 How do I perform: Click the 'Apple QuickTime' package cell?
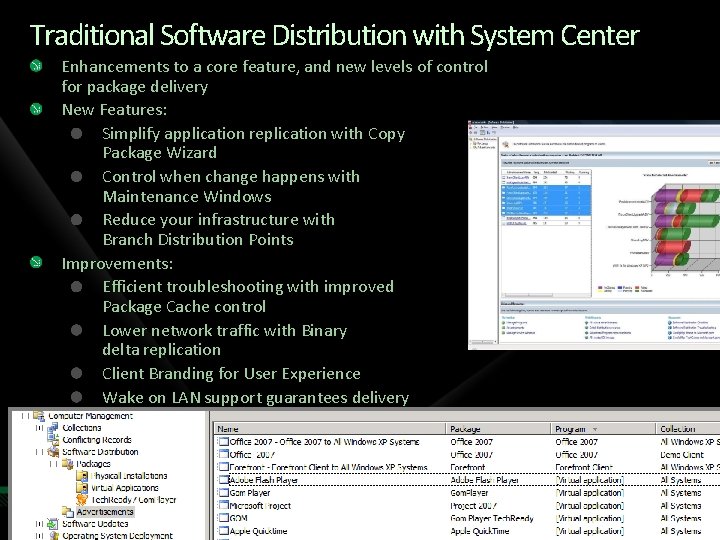pyautogui.click(x=479, y=531)
